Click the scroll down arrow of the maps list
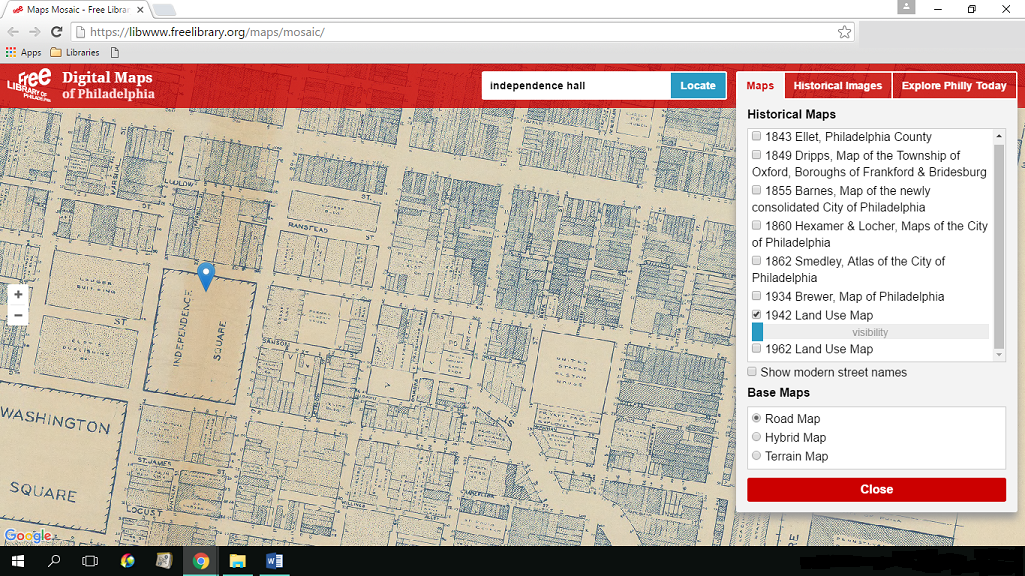 coord(999,355)
